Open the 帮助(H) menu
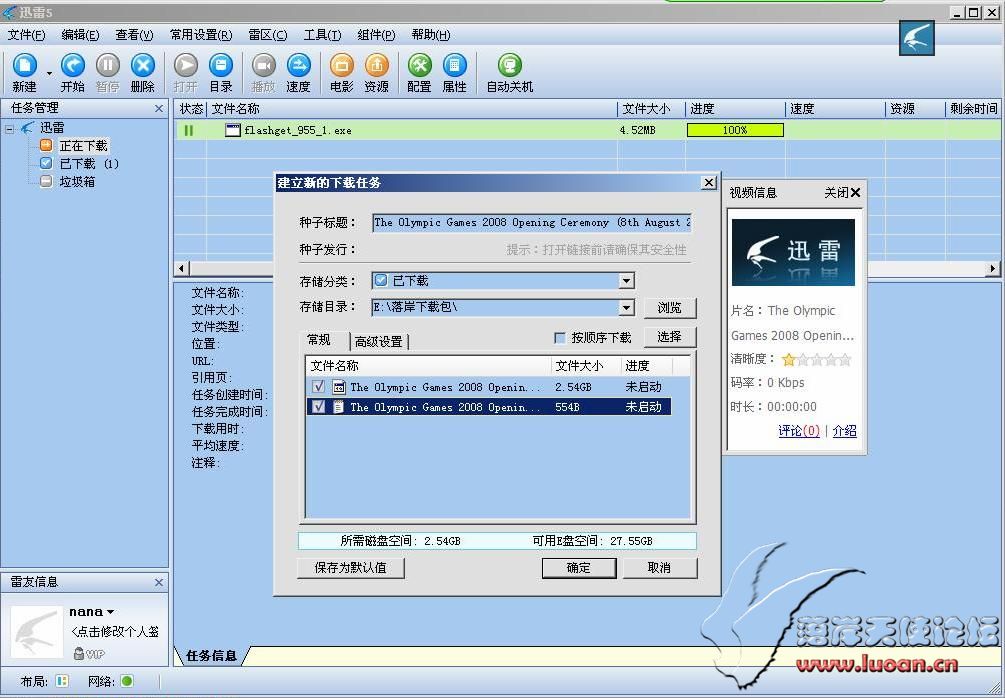Viewport: 1005px width, 698px height. 431,35
